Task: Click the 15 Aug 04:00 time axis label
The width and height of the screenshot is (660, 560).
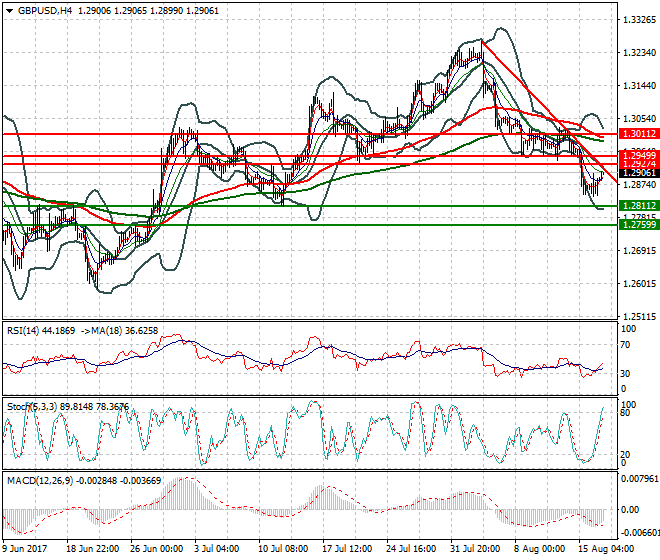Action: click(x=606, y=549)
